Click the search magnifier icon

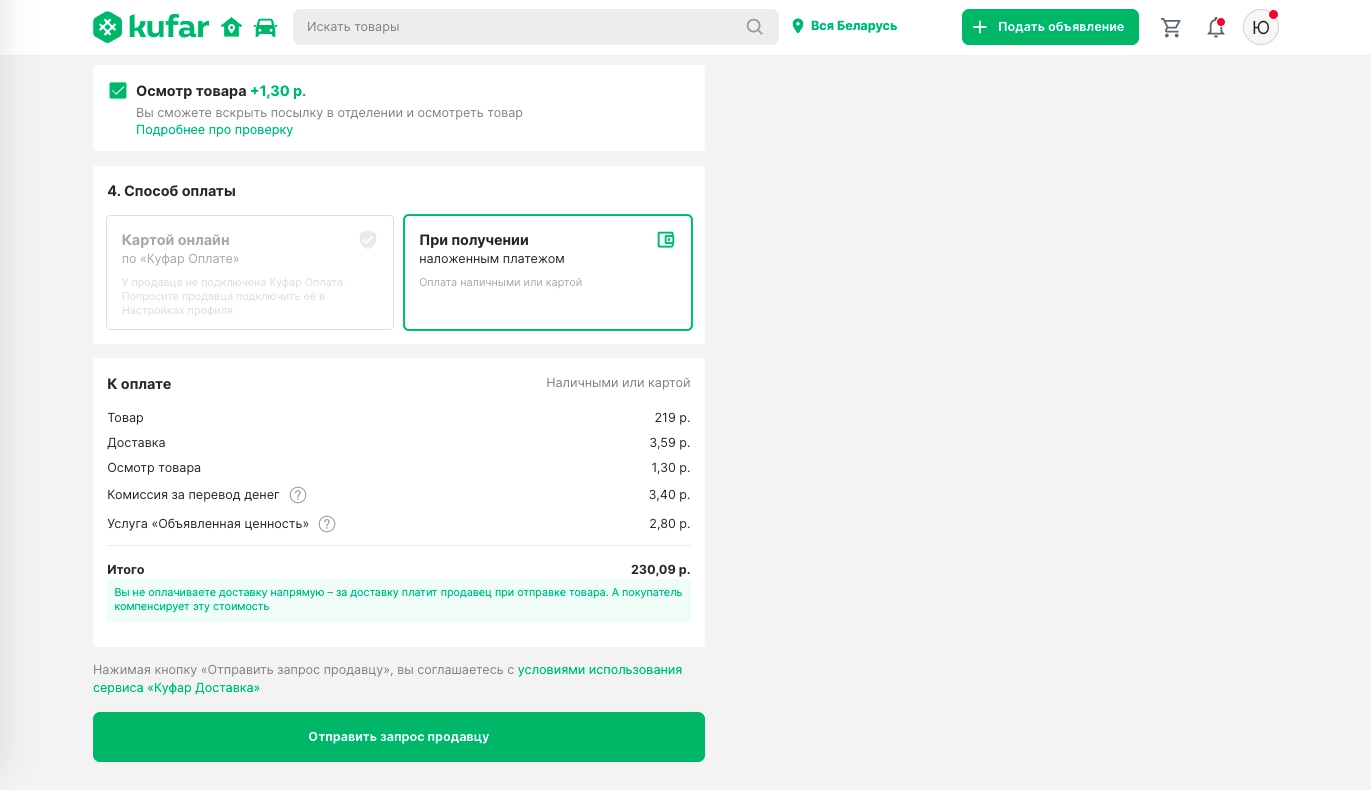[755, 27]
